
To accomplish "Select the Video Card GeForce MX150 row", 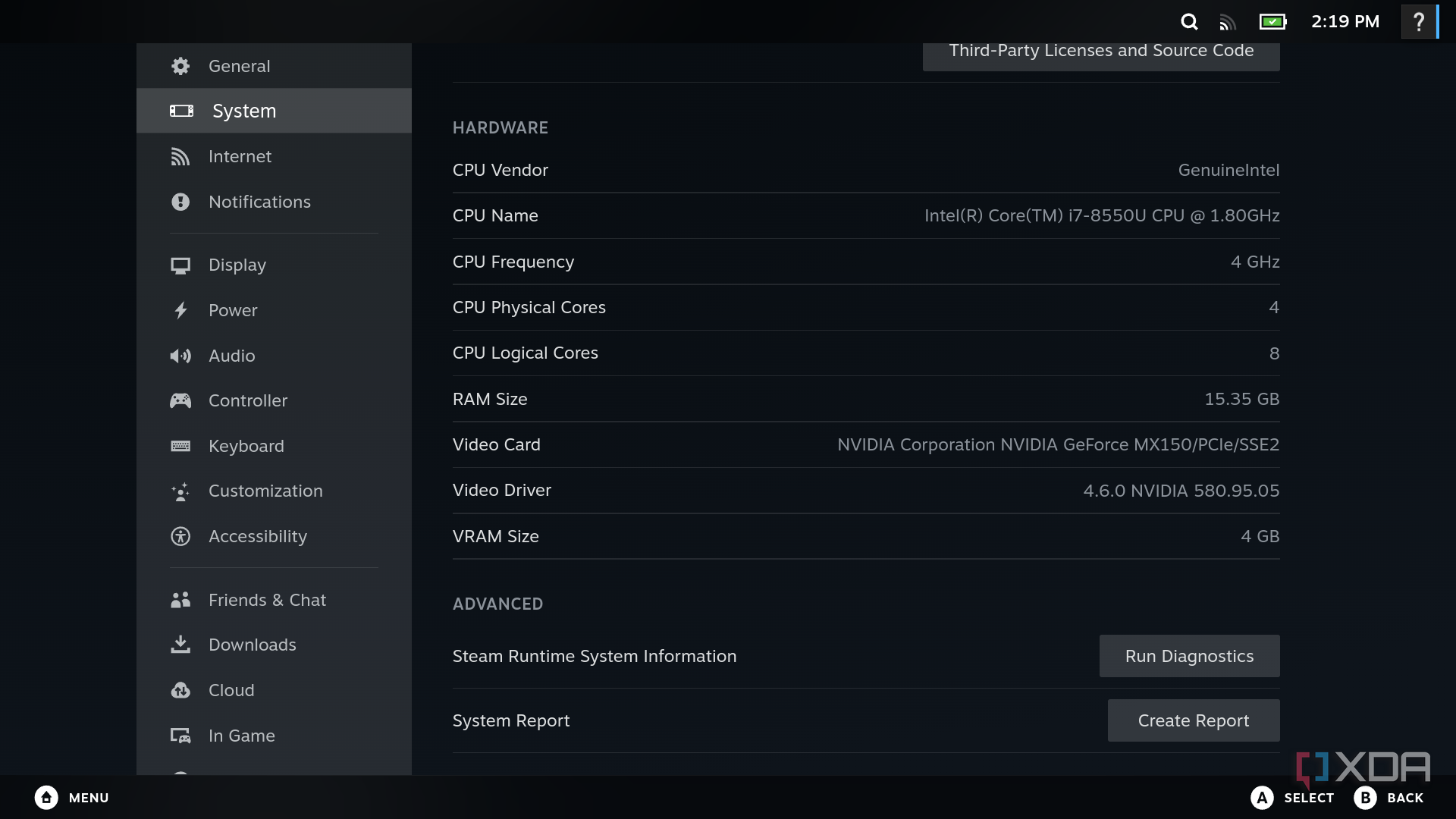I will tap(866, 444).
